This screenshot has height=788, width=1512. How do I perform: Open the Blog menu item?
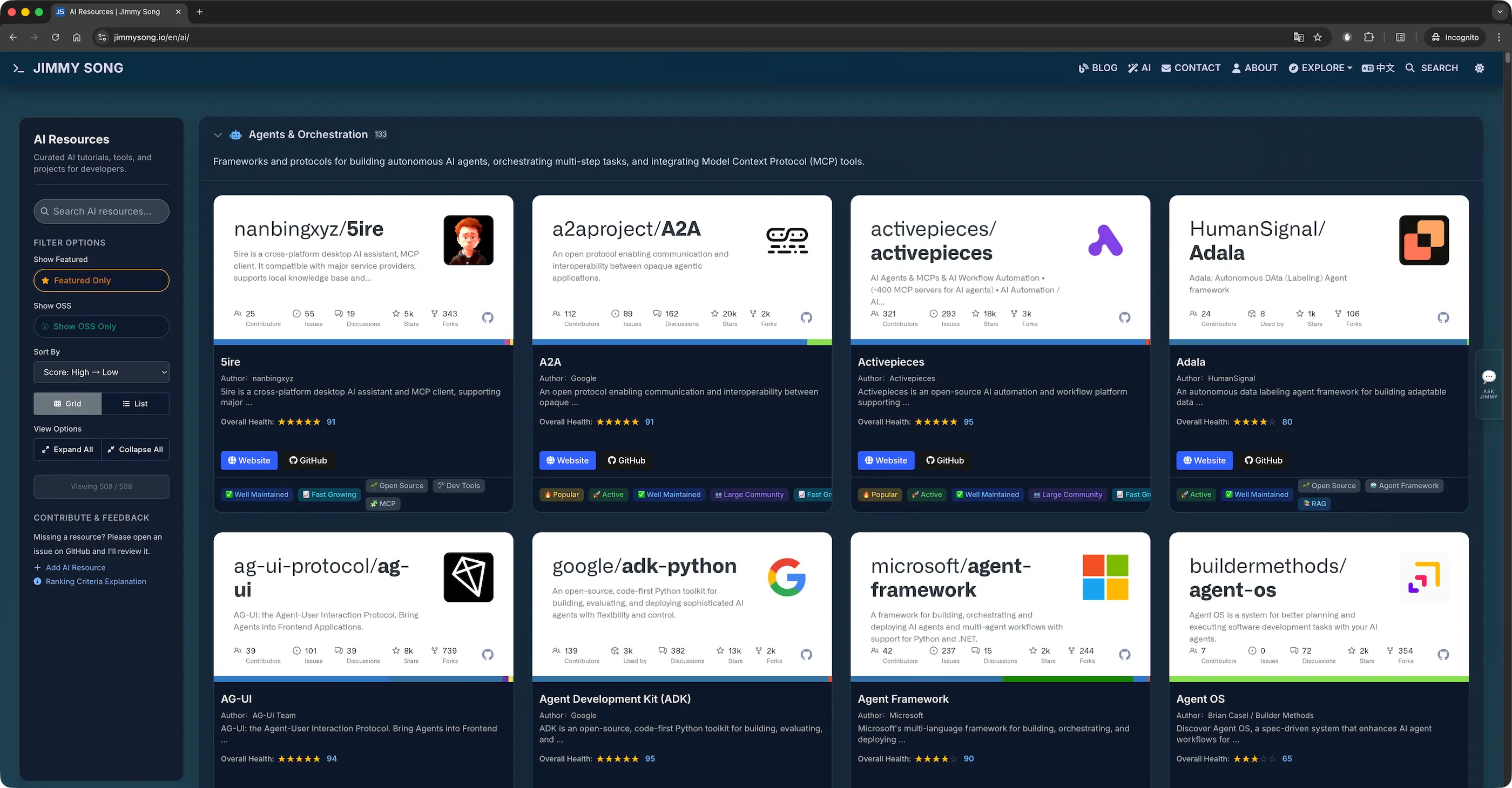click(1098, 68)
